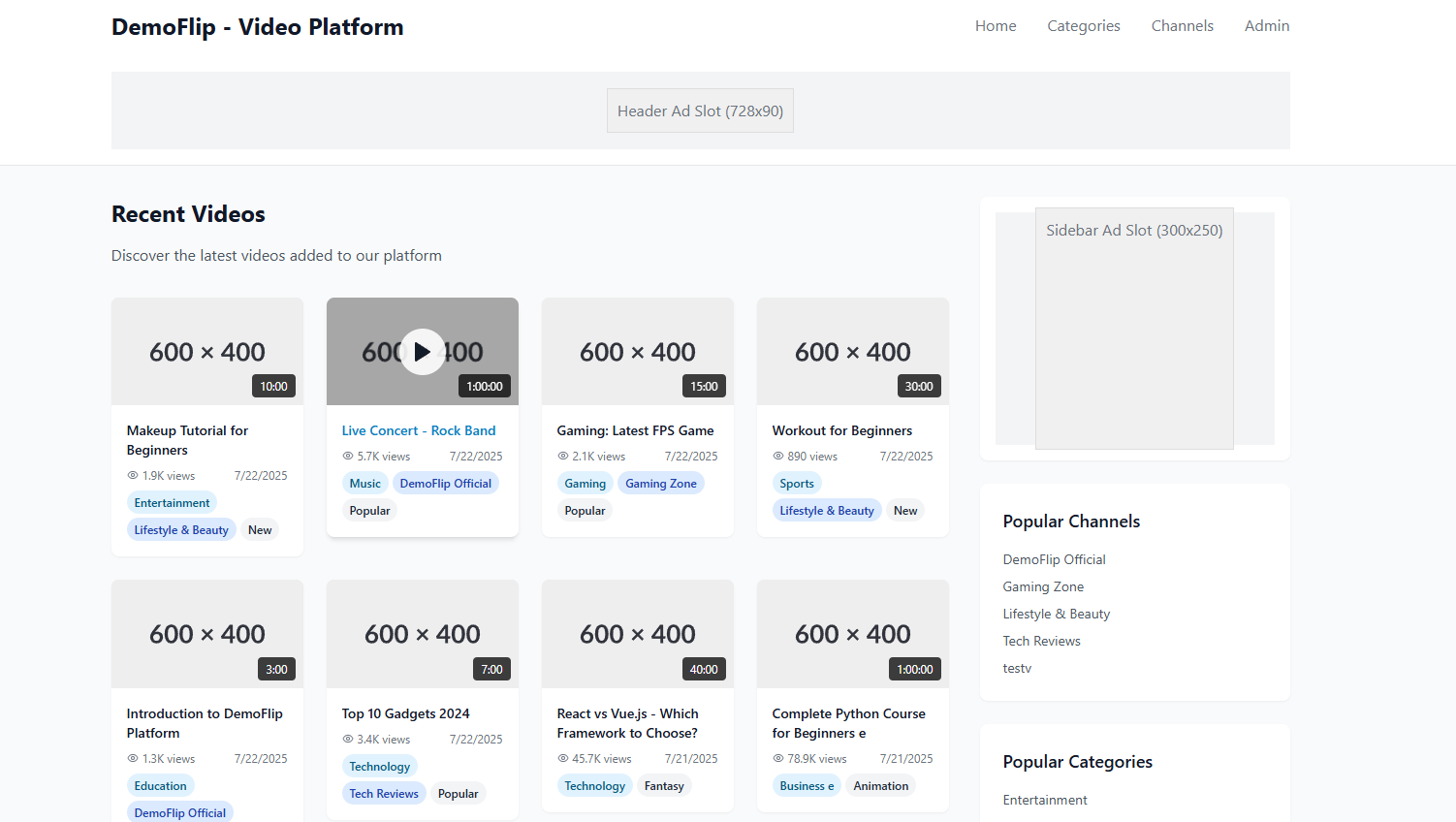
Task: Open Lifestyle & Beauty in Popular Channels
Action: pyautogui.click(x=1057, y=614)
